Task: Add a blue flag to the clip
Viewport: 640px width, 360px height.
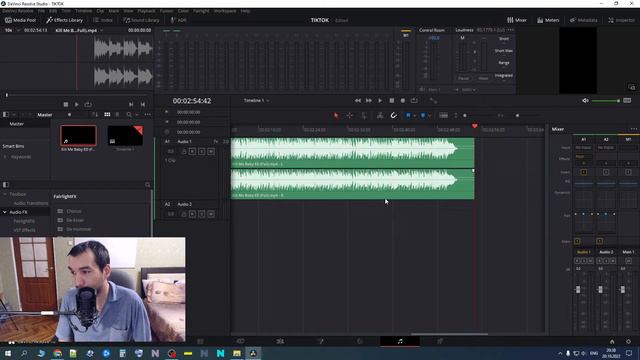Action: (408, 116)
